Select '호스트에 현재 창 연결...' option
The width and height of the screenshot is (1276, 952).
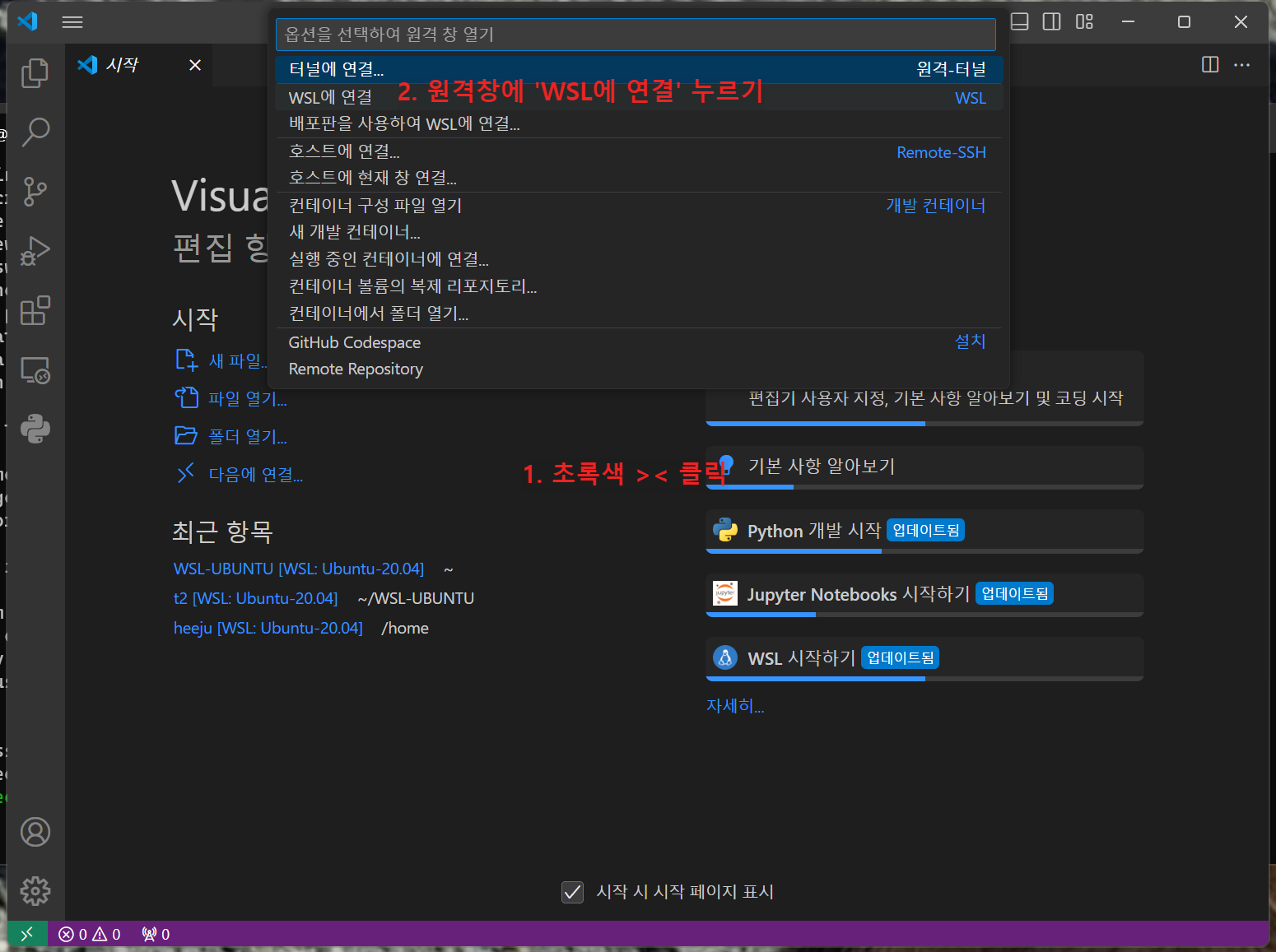click(x=639, y=178)
